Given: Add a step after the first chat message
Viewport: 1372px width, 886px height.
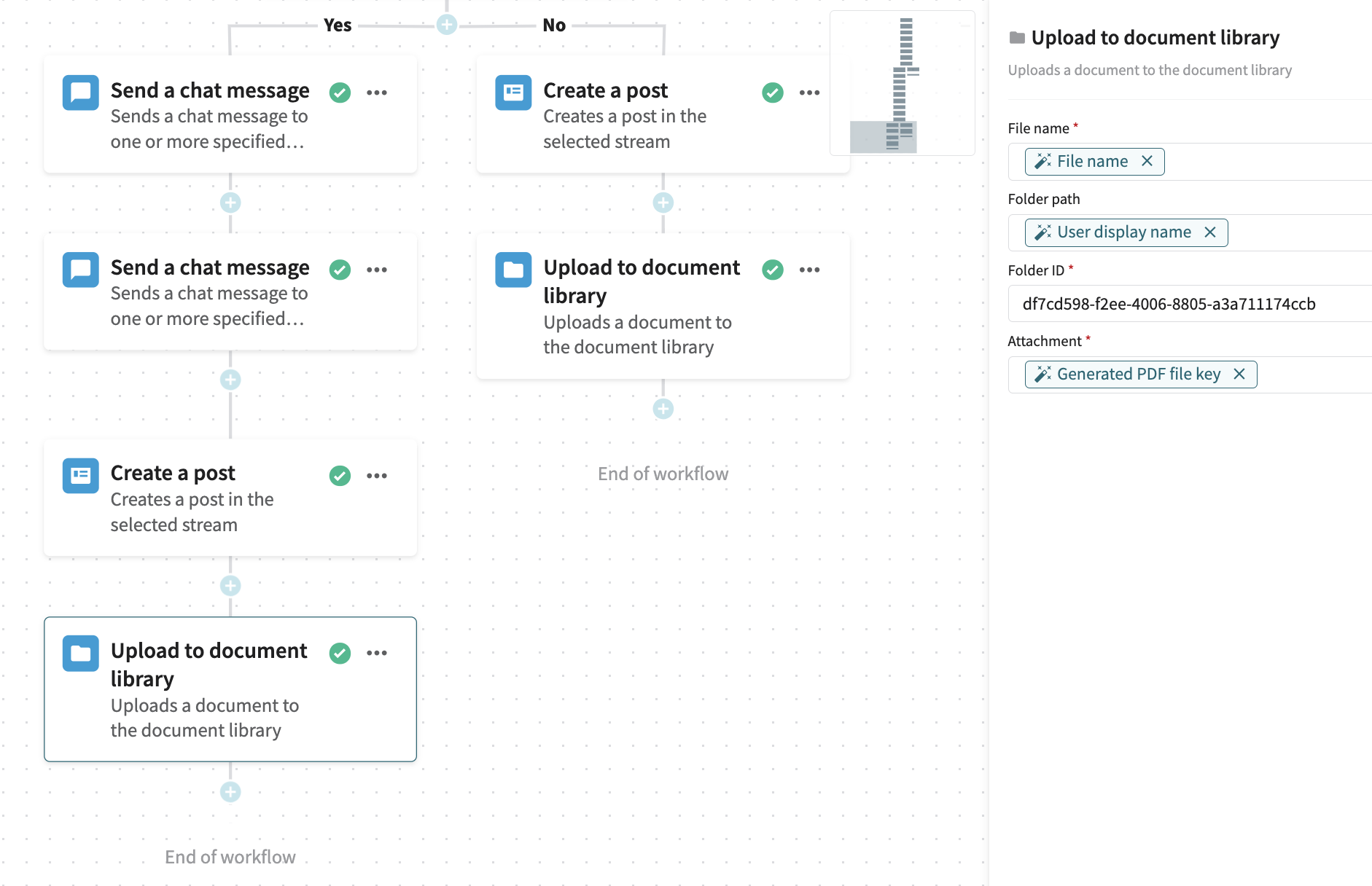Looking at the screenshot, I should pyautogui.click(x=230, y=203).
